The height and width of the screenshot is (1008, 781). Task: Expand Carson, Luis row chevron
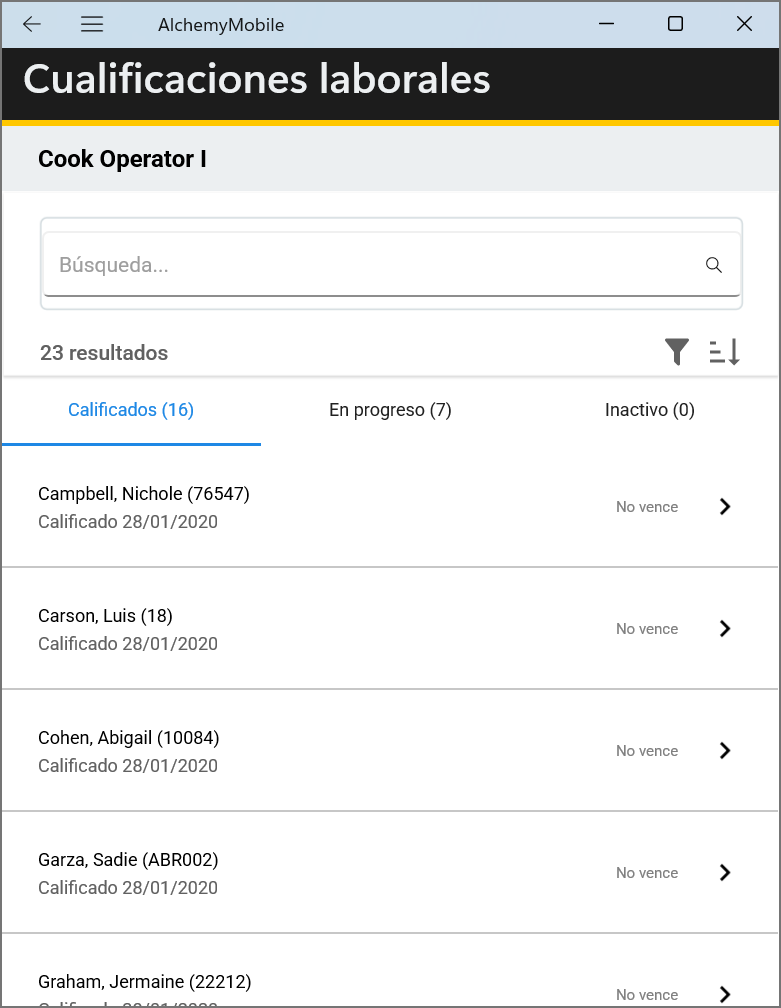725,629
